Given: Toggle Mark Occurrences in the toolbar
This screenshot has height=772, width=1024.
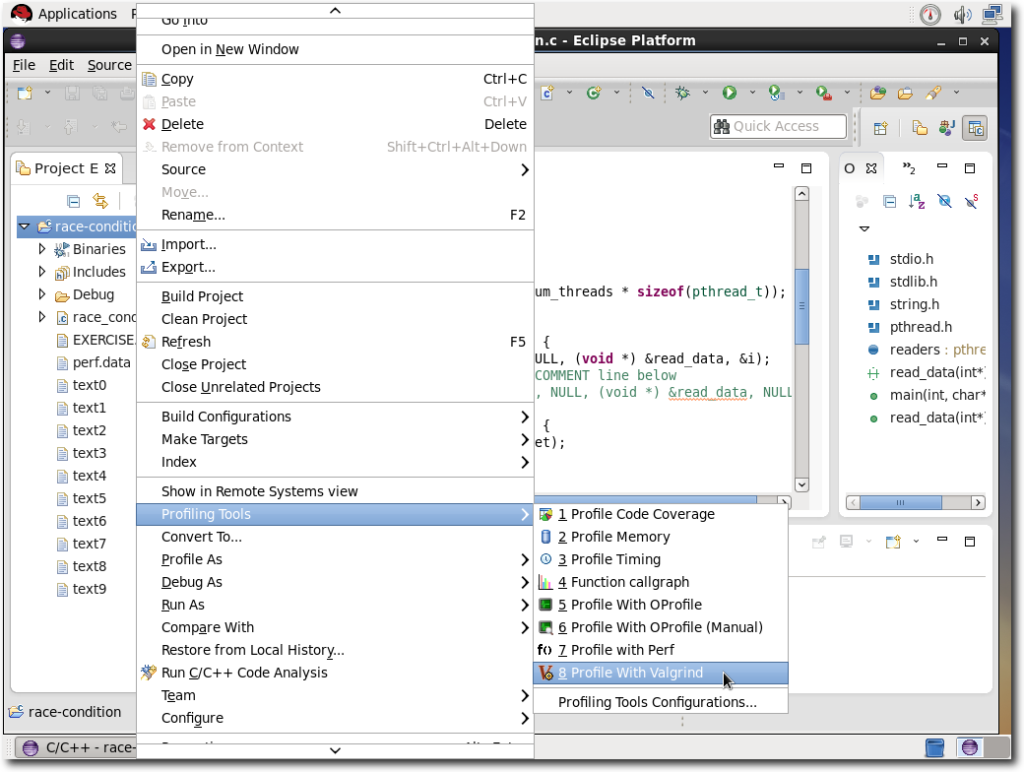Looking at the screenshot, I should [x=648, y=92].
